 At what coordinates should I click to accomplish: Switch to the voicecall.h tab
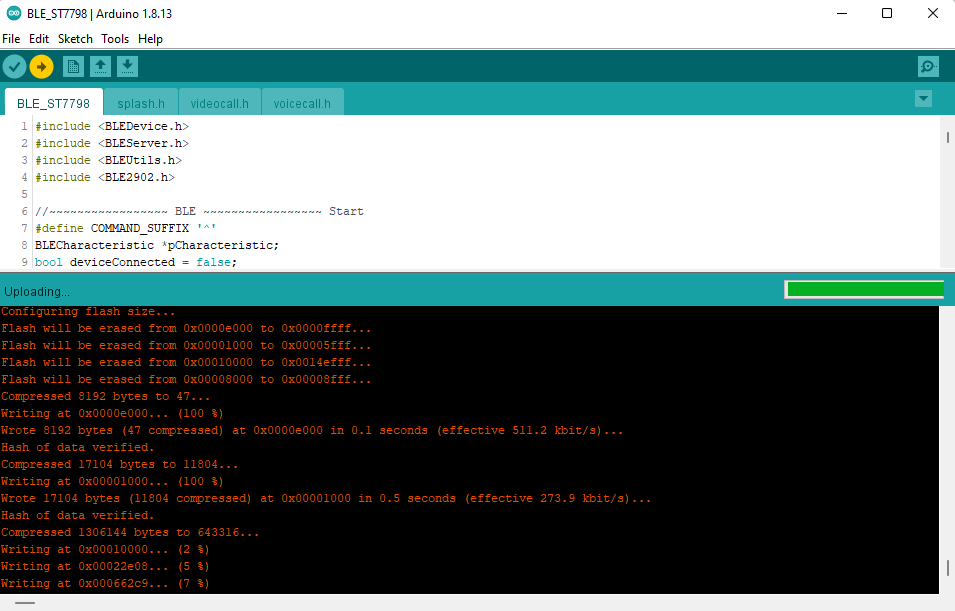[302, 102]
